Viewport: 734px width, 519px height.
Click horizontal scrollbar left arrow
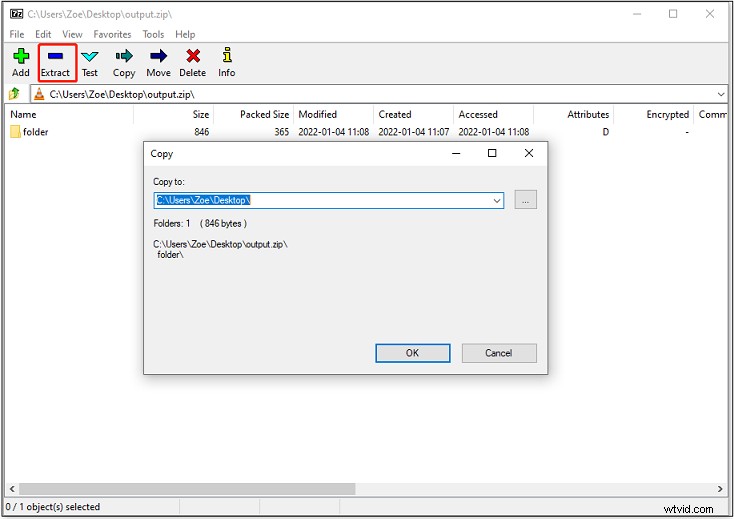12,489
